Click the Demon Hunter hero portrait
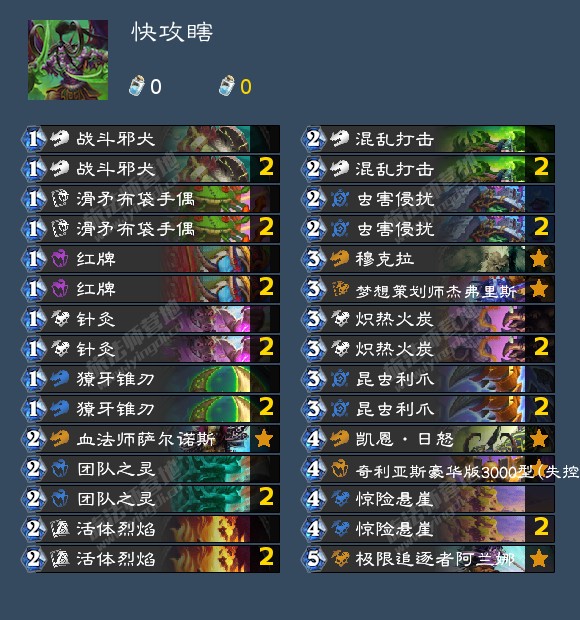The width and height of the screenshot is (580, 620). coord(68,60)
